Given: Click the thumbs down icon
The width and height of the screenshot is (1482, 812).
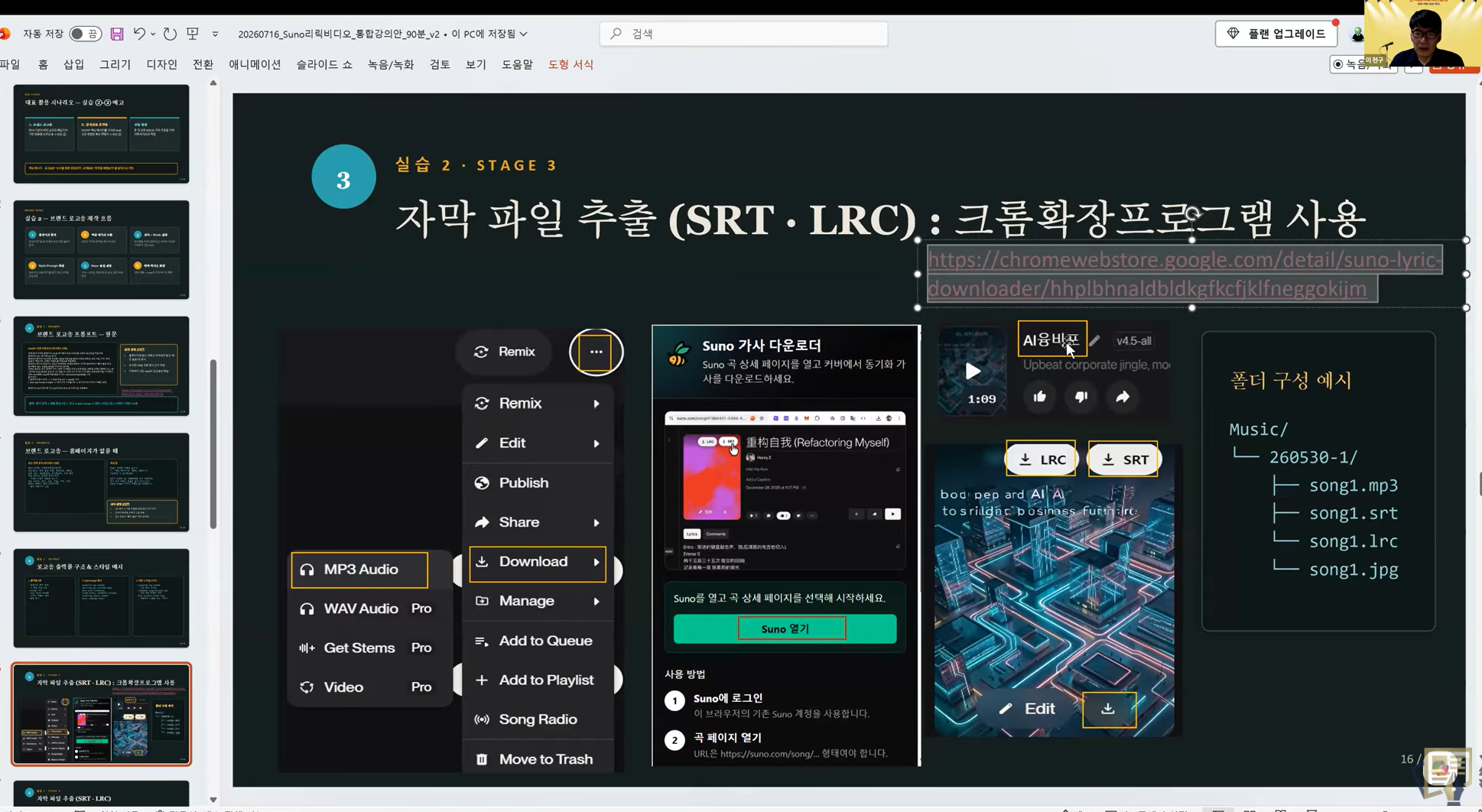Looking at the screenshot, I should (1081, 397).
